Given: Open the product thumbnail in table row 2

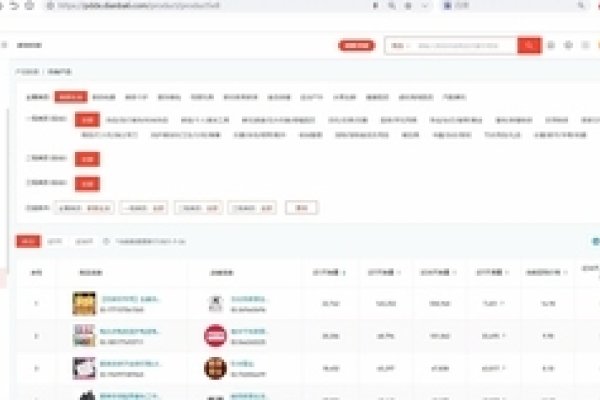Looking at the screenshot, I should (x=84, y=336).
